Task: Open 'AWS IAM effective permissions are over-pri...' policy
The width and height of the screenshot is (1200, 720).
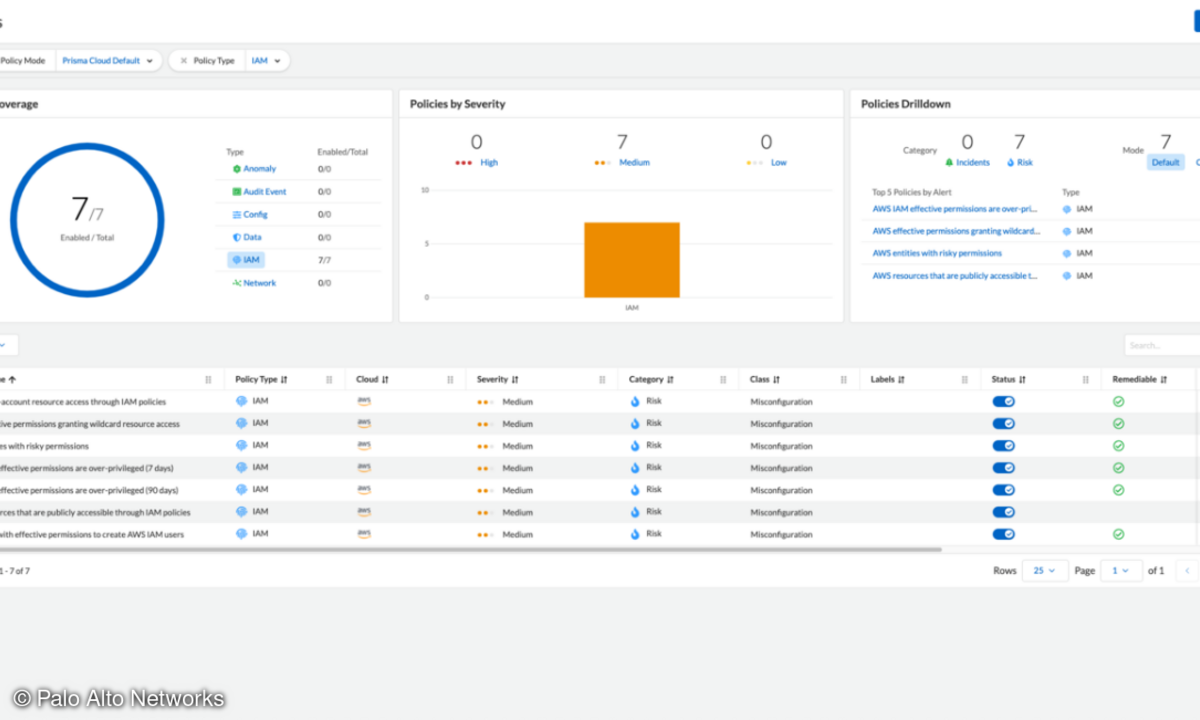Action: coord(955,210)
